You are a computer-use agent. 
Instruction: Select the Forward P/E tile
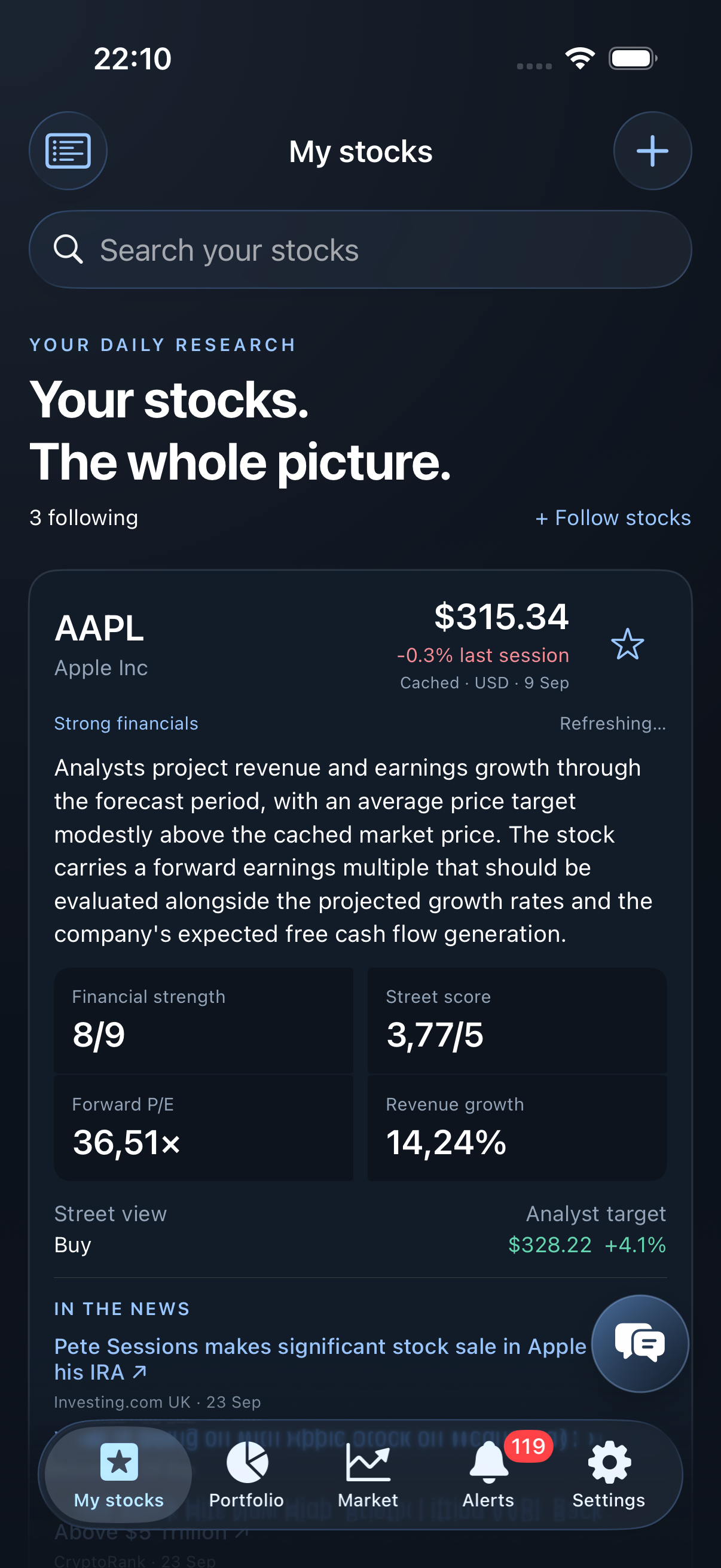pos(204,1127)
